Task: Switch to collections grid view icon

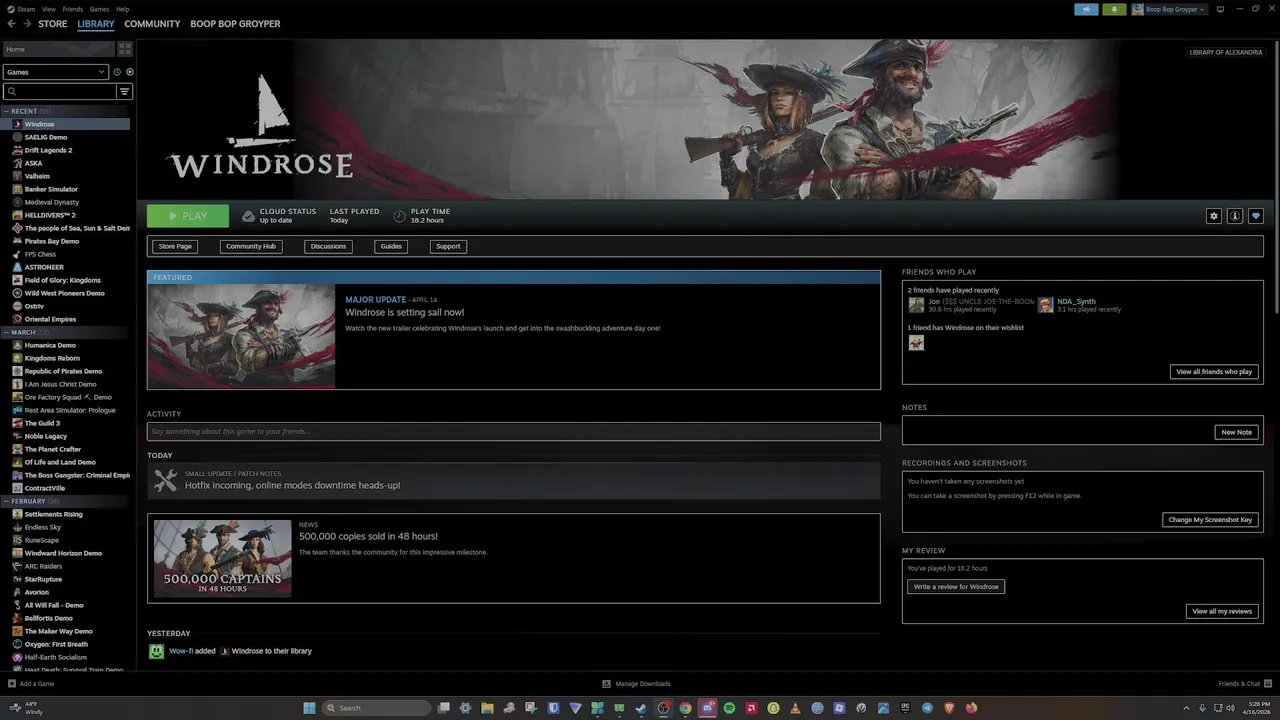Action: (x=125, y=49)
